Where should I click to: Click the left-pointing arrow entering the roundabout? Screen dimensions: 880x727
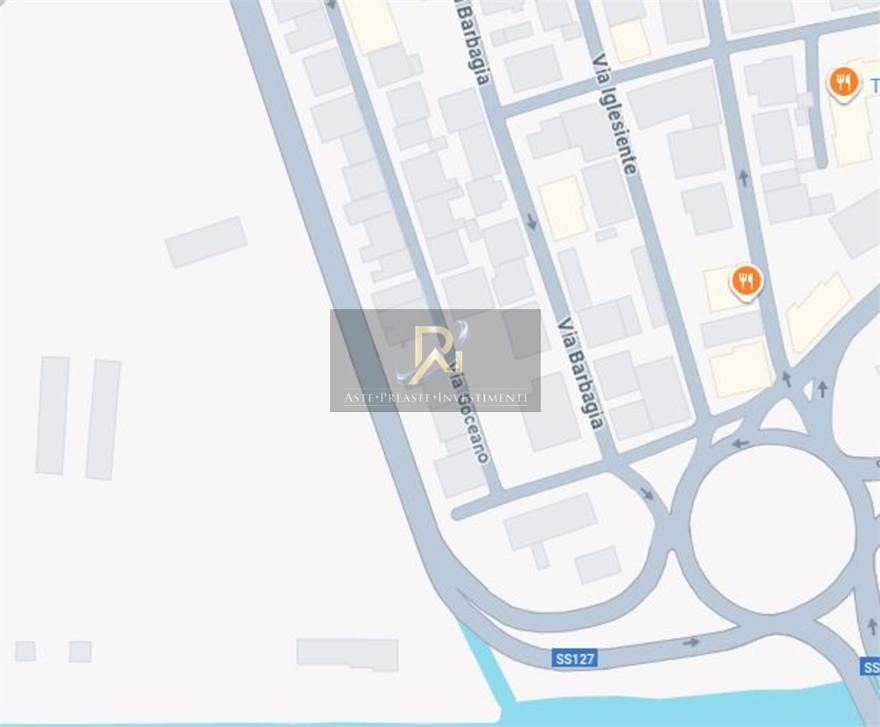(x=740, y=443)
